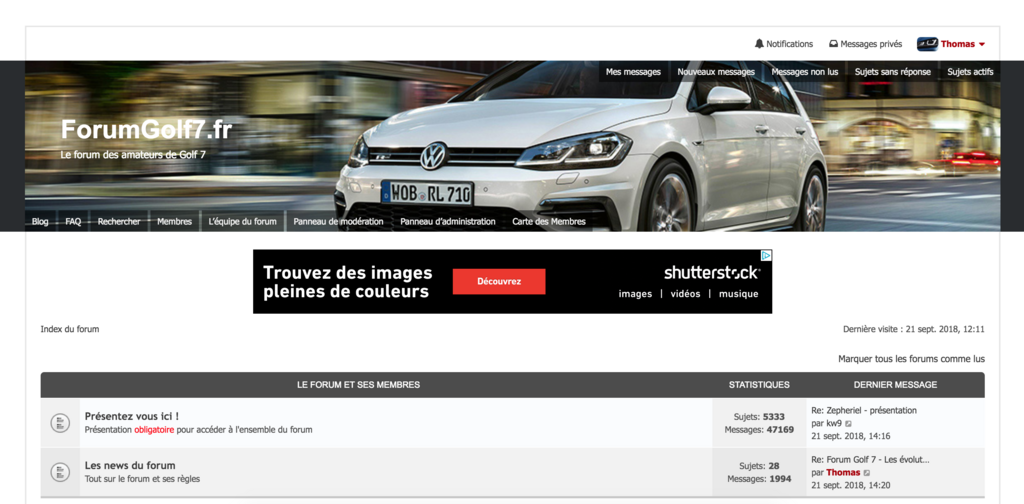This screenshot has width=1024, height=504.
Task: Open Messages privés link
Action: [871, 44]
